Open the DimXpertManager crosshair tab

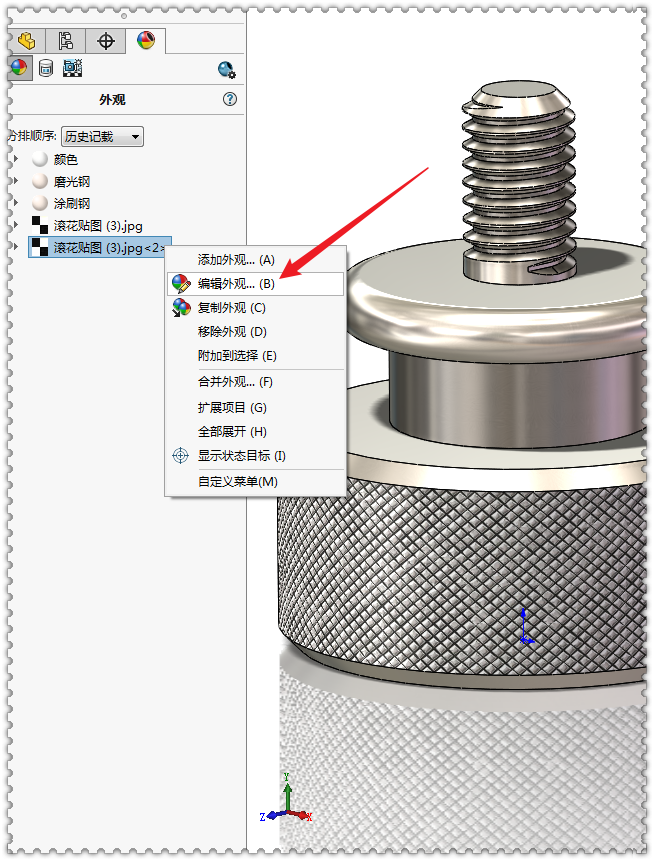point(105,41)
